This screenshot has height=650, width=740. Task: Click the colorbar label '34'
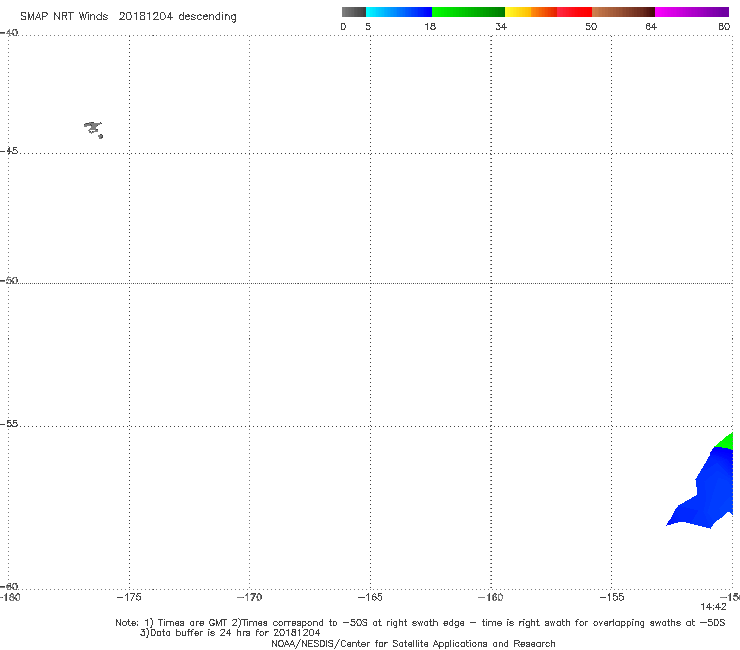[x=501, y=26]
